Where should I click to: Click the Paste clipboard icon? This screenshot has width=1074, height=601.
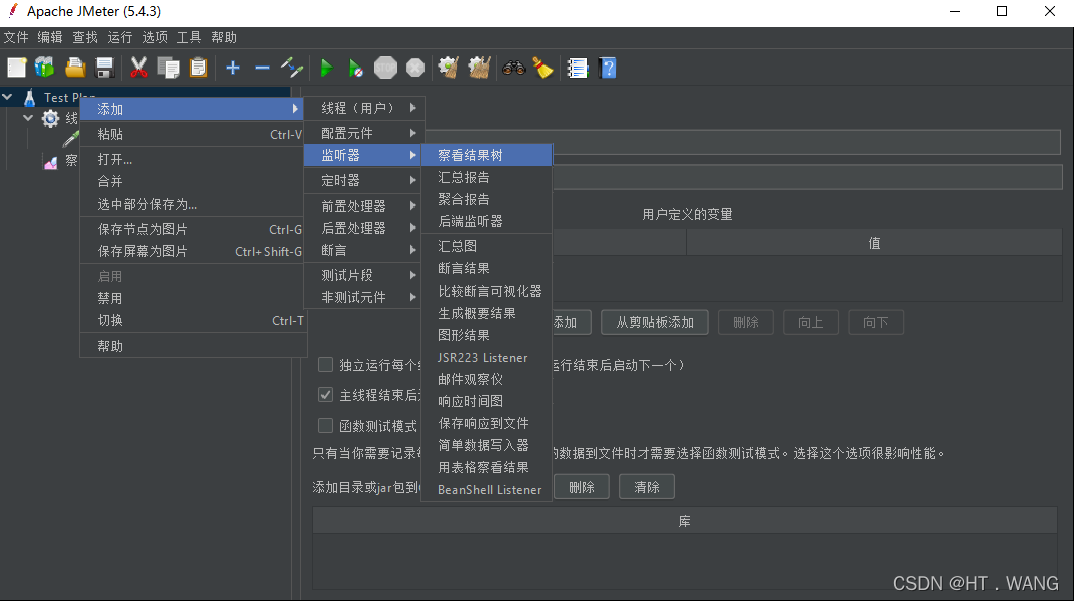point(198,68)
